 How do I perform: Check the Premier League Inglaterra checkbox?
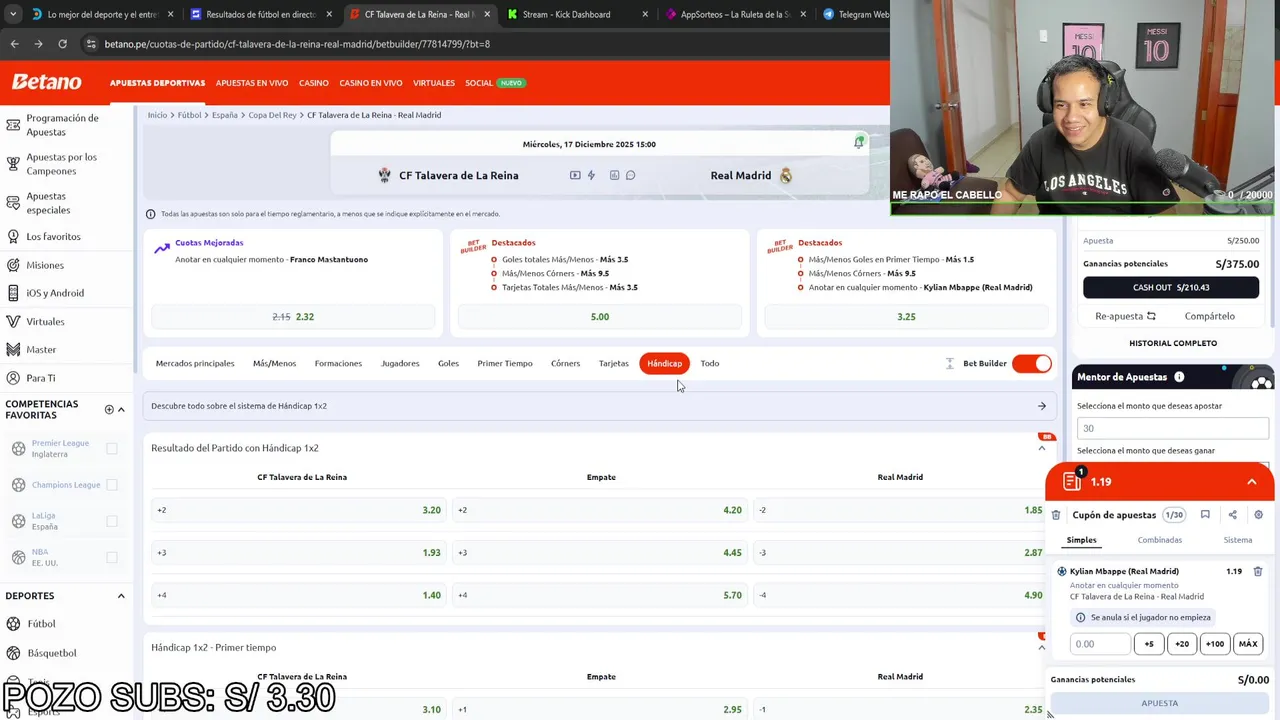pos(112,448)
